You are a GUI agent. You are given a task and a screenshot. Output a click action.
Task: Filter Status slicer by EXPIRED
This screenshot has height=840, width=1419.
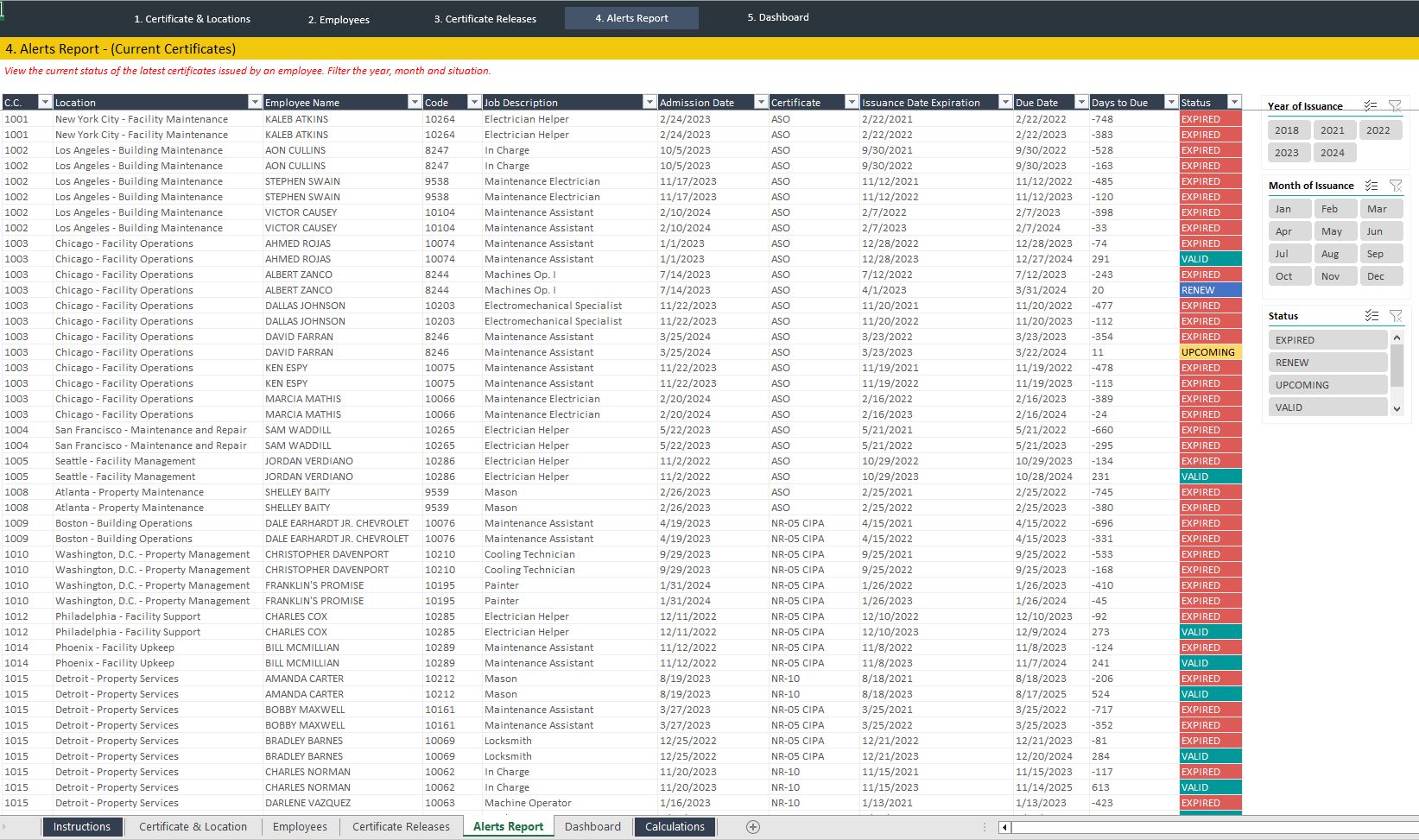click(1328, 340)
